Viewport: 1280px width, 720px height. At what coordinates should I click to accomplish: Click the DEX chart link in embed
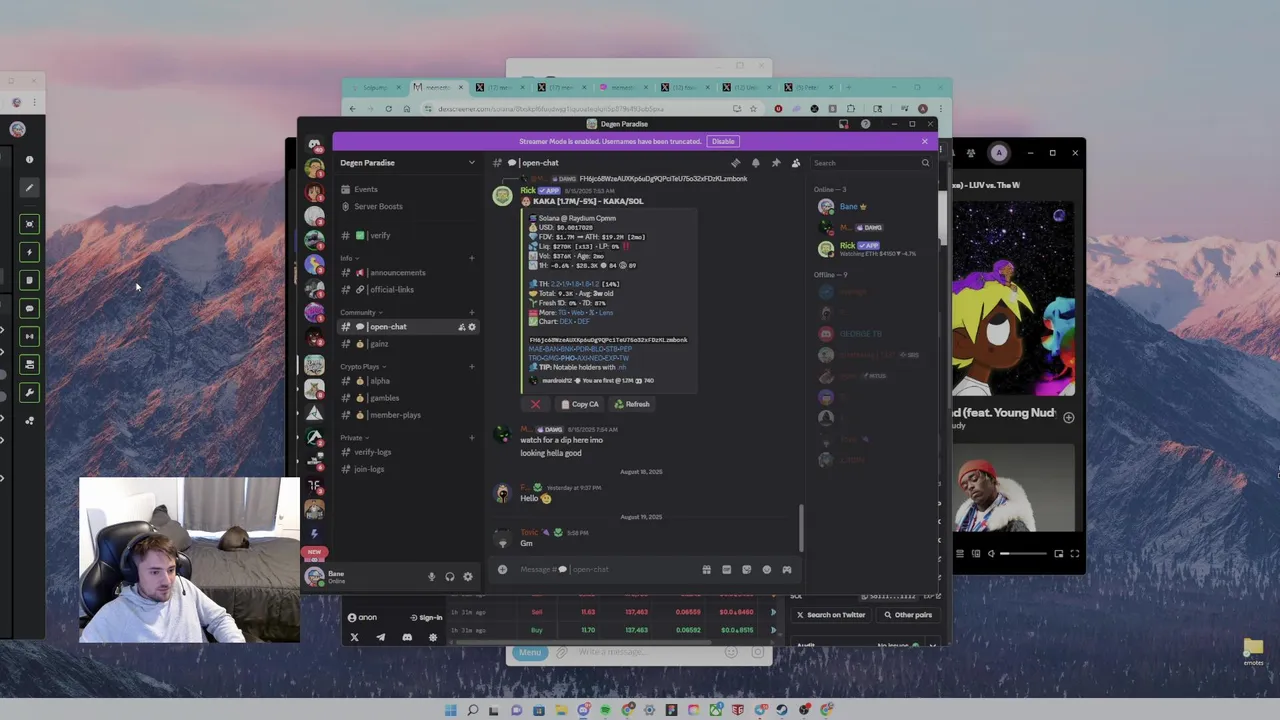pos(566,321)
